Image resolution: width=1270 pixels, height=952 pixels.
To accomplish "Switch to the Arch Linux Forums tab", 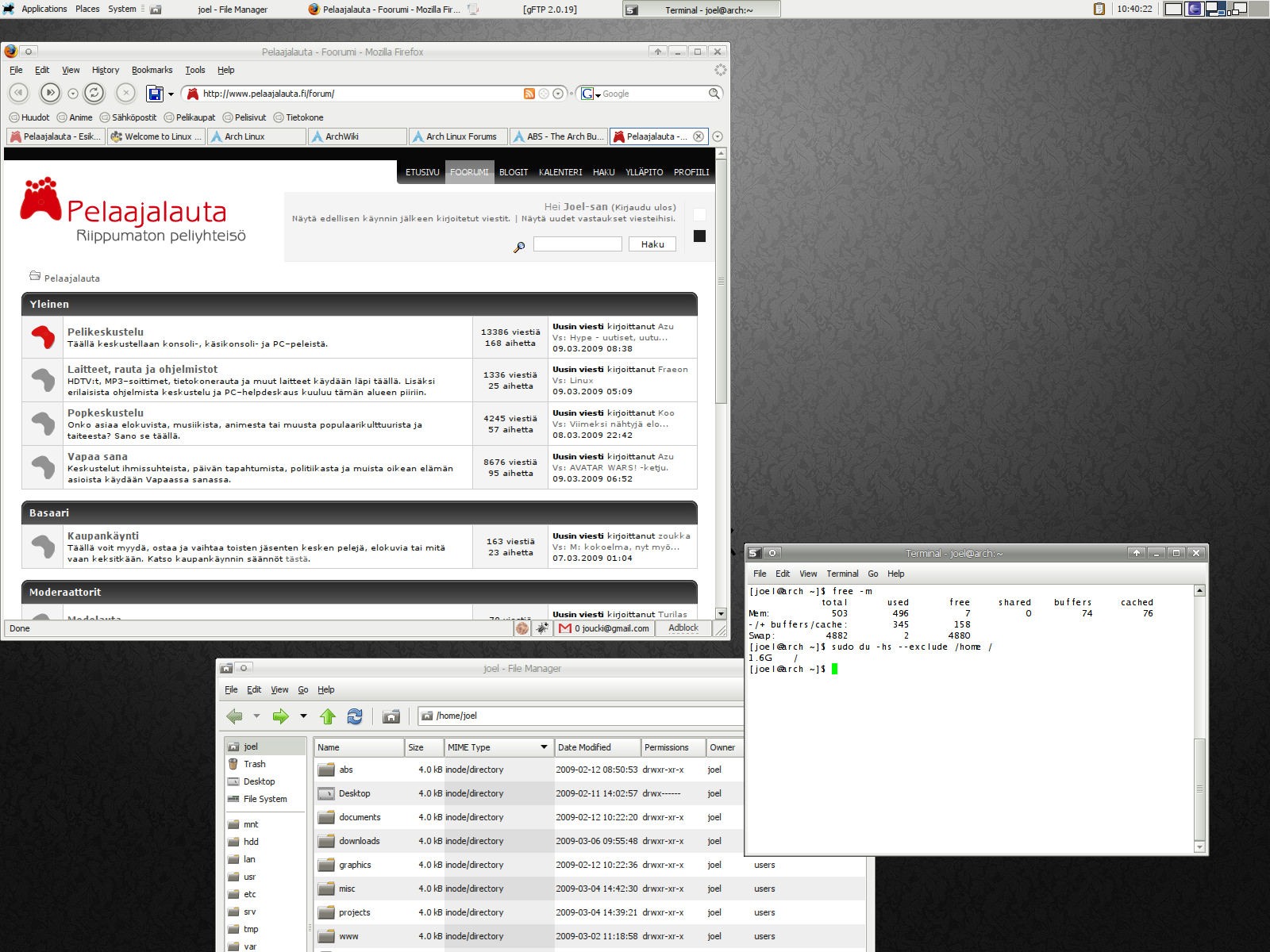I will click(457, 136).
